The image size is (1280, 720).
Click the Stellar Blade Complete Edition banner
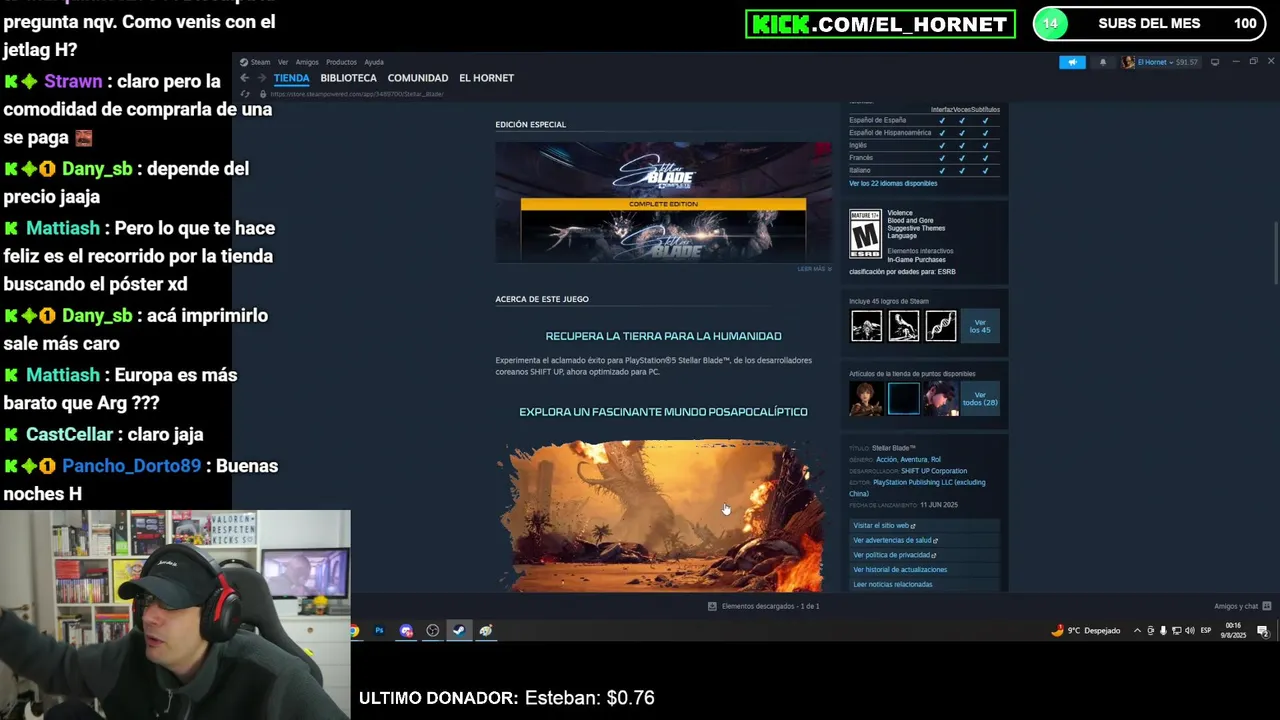coord(663,202)
